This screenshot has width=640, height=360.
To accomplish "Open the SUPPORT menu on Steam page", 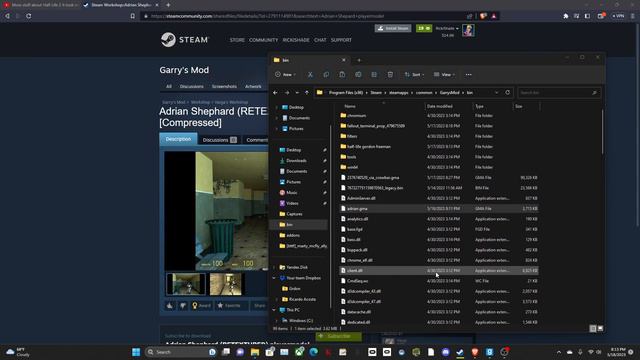I will click(x=341, y=40).
